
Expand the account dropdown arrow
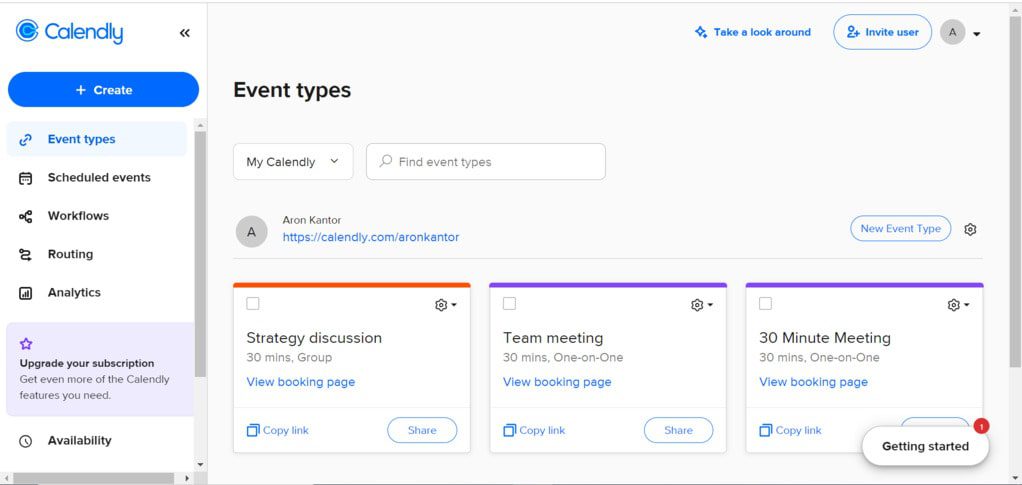click(976, 34)
